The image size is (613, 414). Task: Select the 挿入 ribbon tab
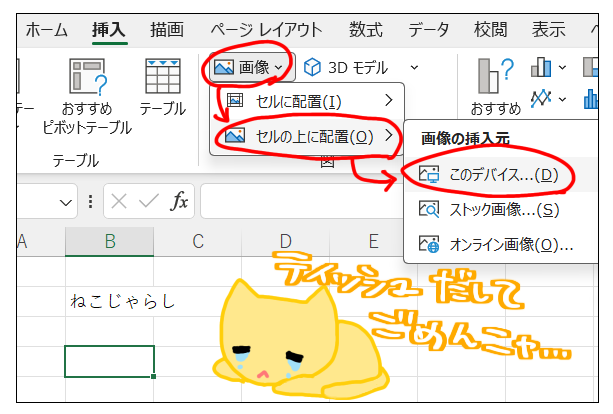coord(109,30)
